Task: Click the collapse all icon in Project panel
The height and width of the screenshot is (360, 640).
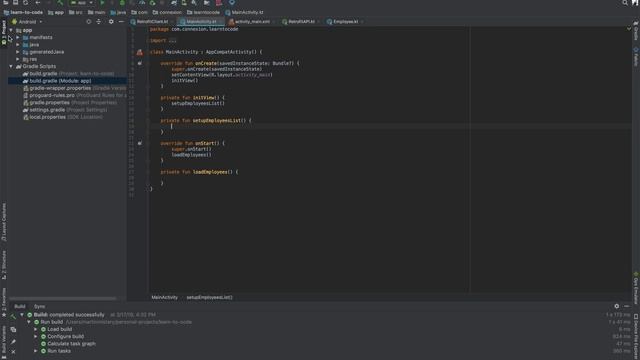Action: tap(98, 22)
